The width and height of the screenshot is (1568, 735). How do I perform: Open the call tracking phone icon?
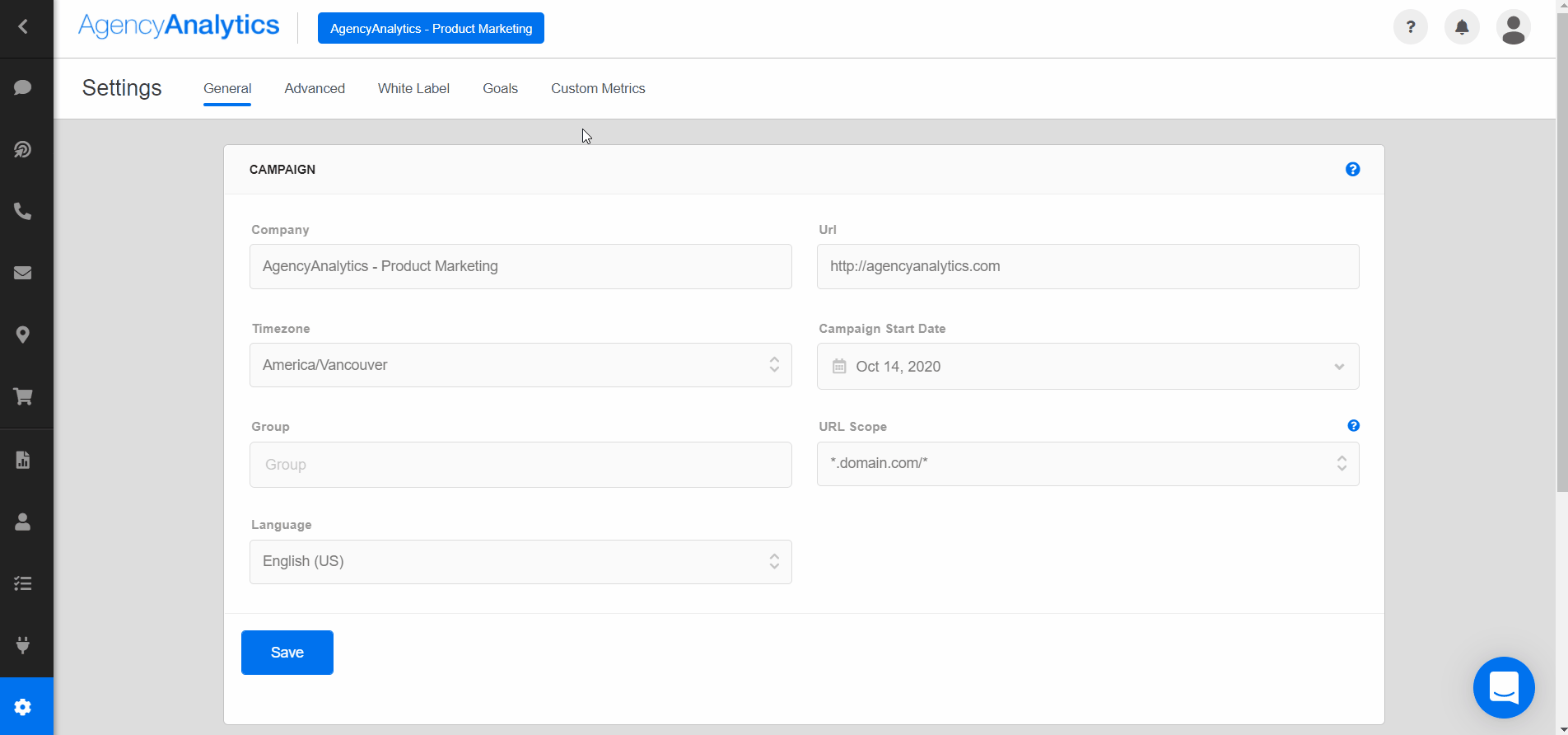[x=23, y=212]
